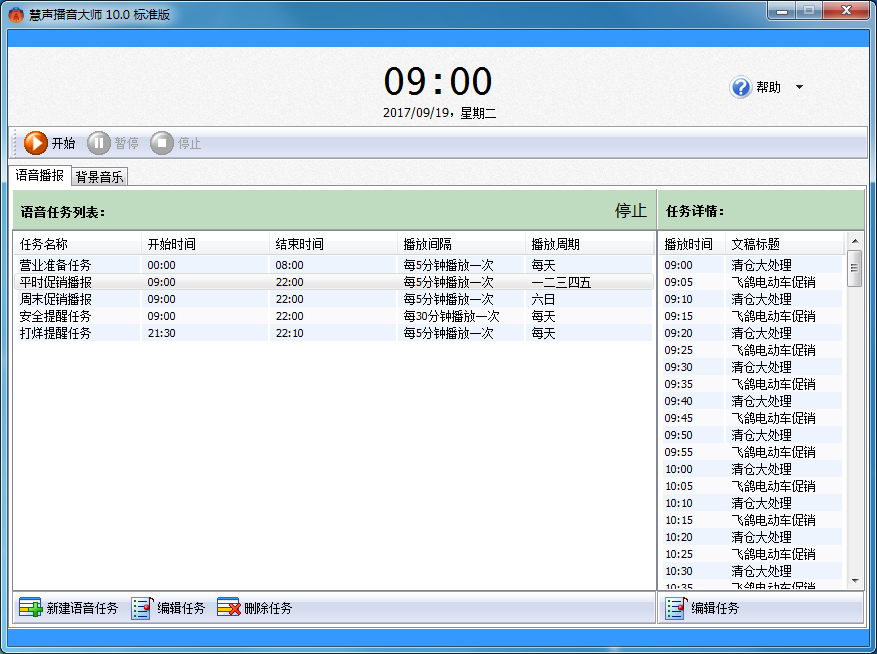Click the app logo in the title bar
The height and width of the screenshot is (654, 877).
(x=14, y=10)
